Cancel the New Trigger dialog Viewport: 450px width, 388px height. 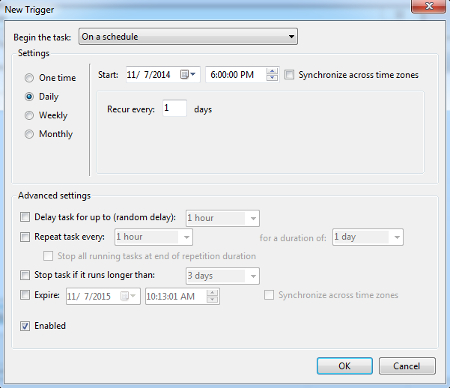point(407,366)
